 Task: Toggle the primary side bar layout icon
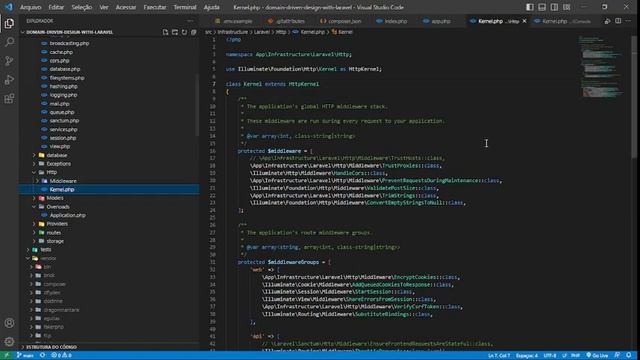[x=529, y=7]
